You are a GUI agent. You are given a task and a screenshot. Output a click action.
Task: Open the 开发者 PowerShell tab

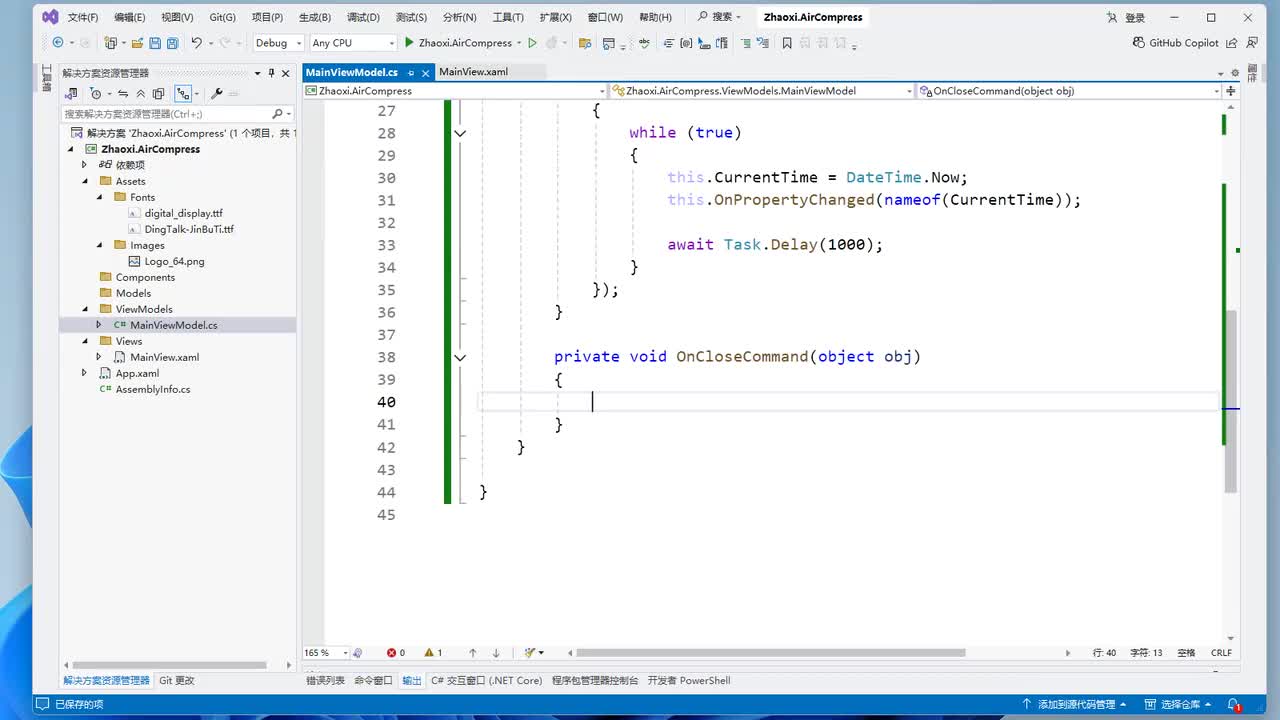pos(689,680)
